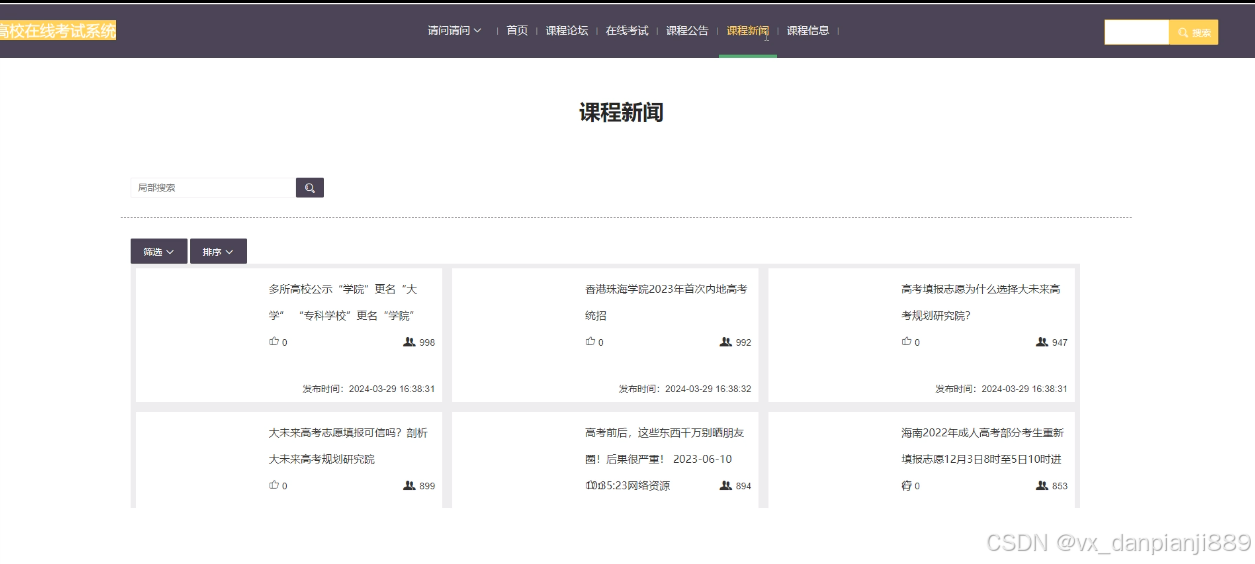Focus the header search input box
The image size is (1255, 564).
point(1136,33)
